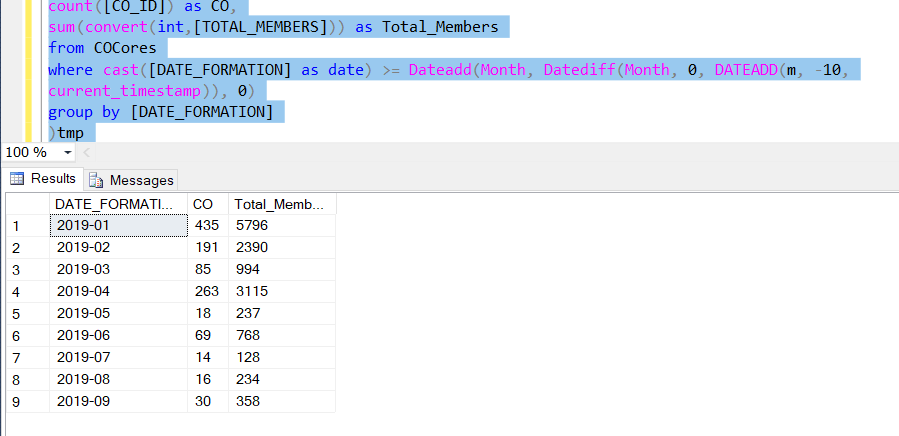
Task: Click Total_Members value 358
Action: (x=282, y=401)
